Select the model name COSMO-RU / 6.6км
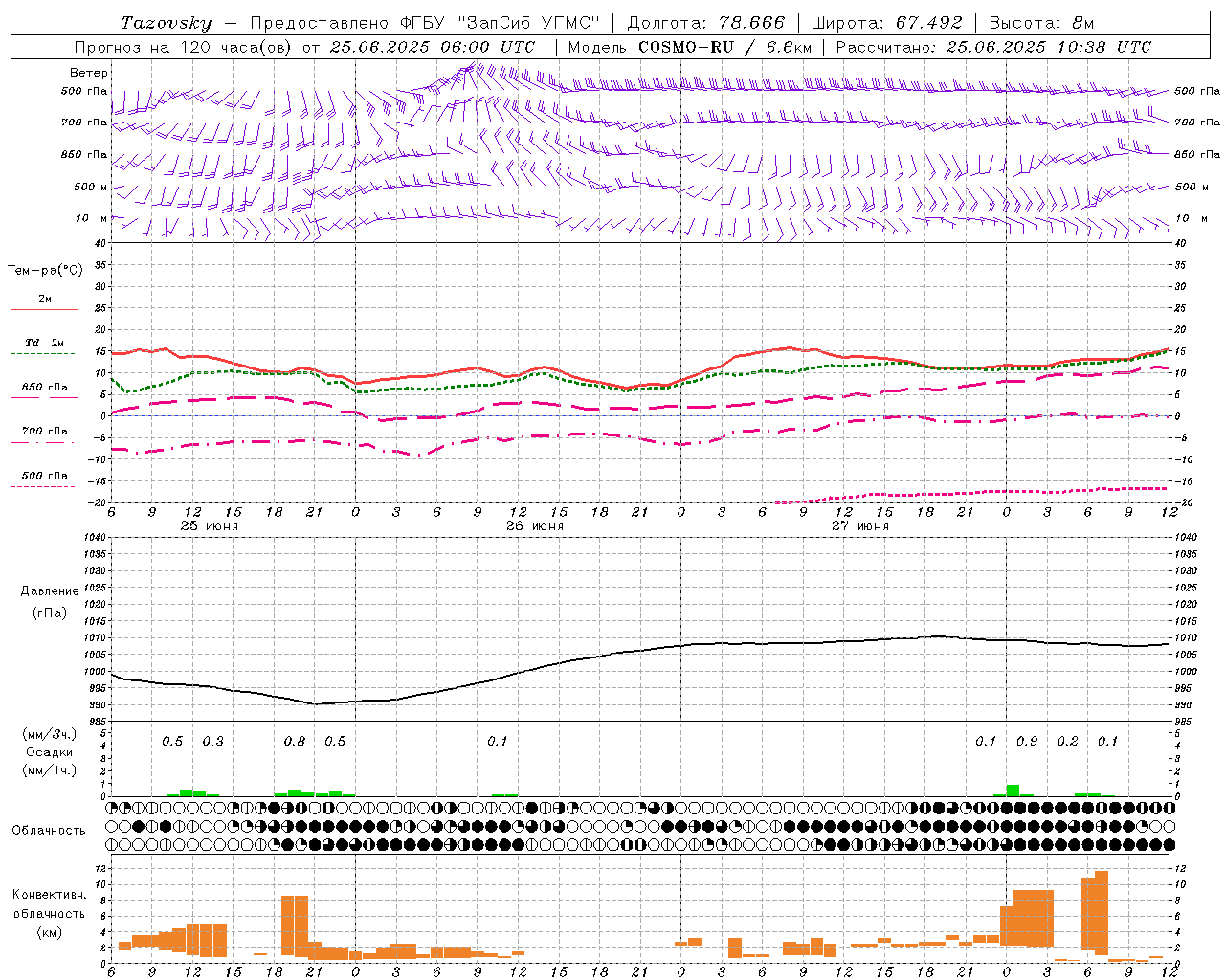Screen dimensions: 1225x980 click(724, 47)
